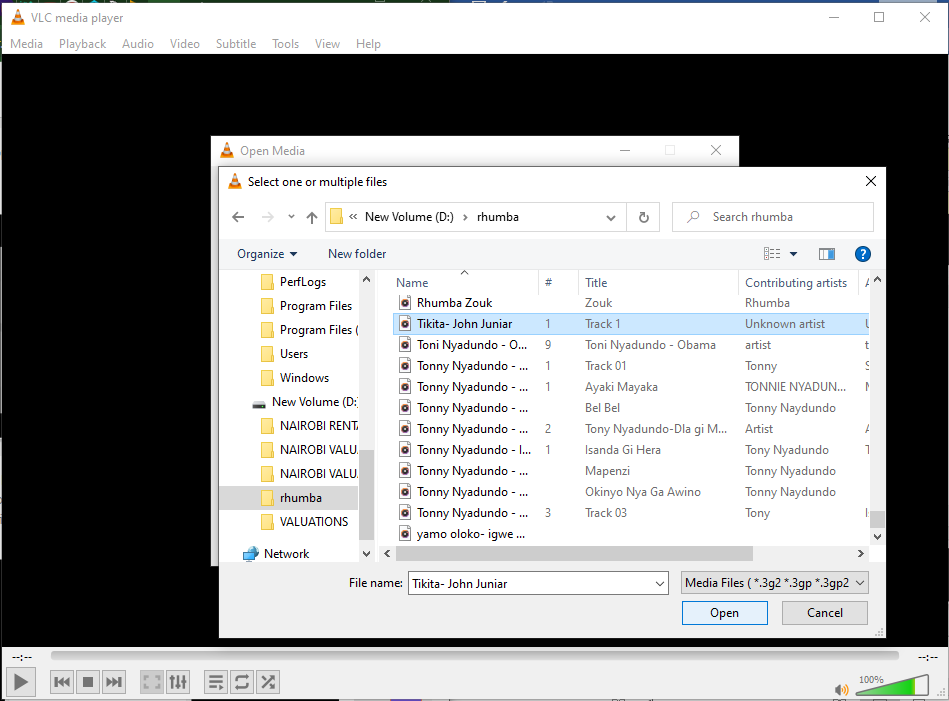The height and width of the screenshot is (701, 949).
Task: Go back in file dialog
Action: click(238, 217)
